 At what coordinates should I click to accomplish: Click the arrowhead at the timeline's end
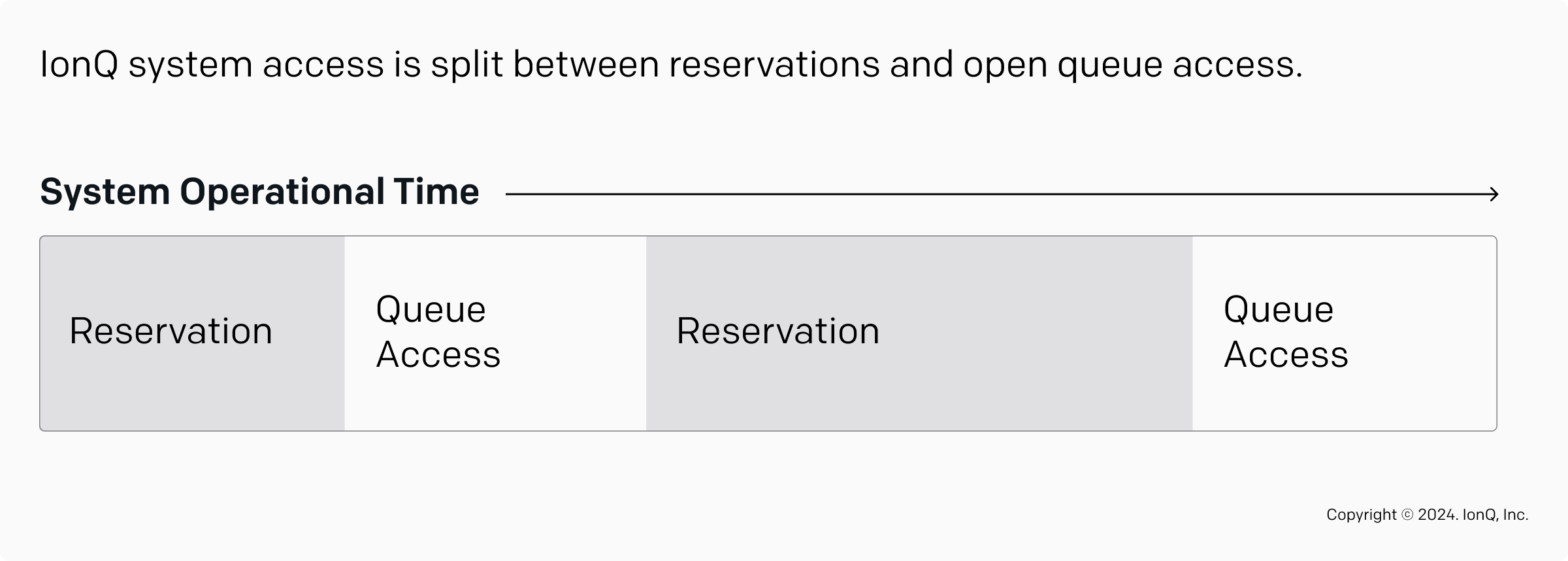point(1494,194)
